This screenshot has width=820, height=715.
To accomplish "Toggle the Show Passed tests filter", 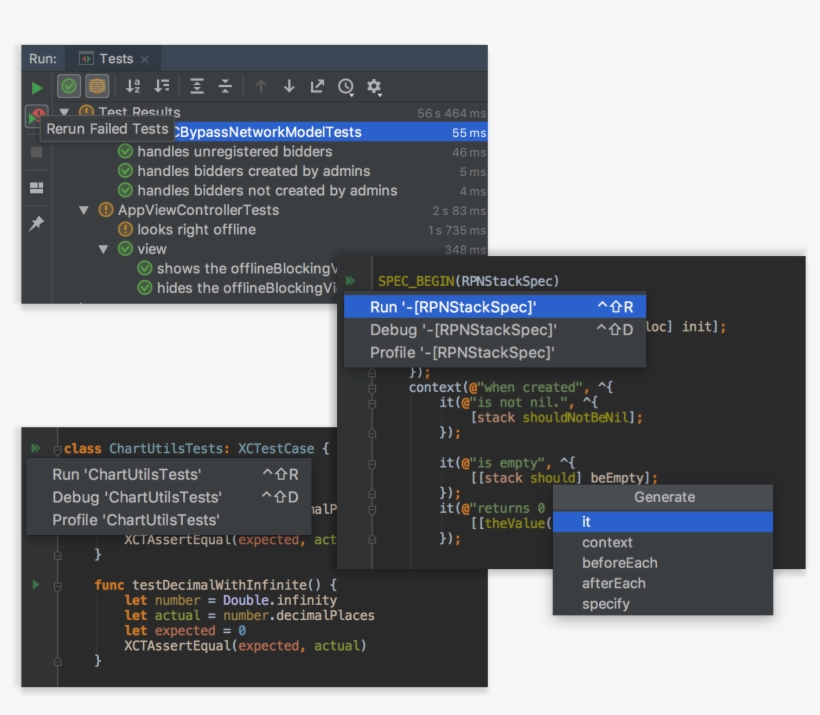I will point(69,86).
